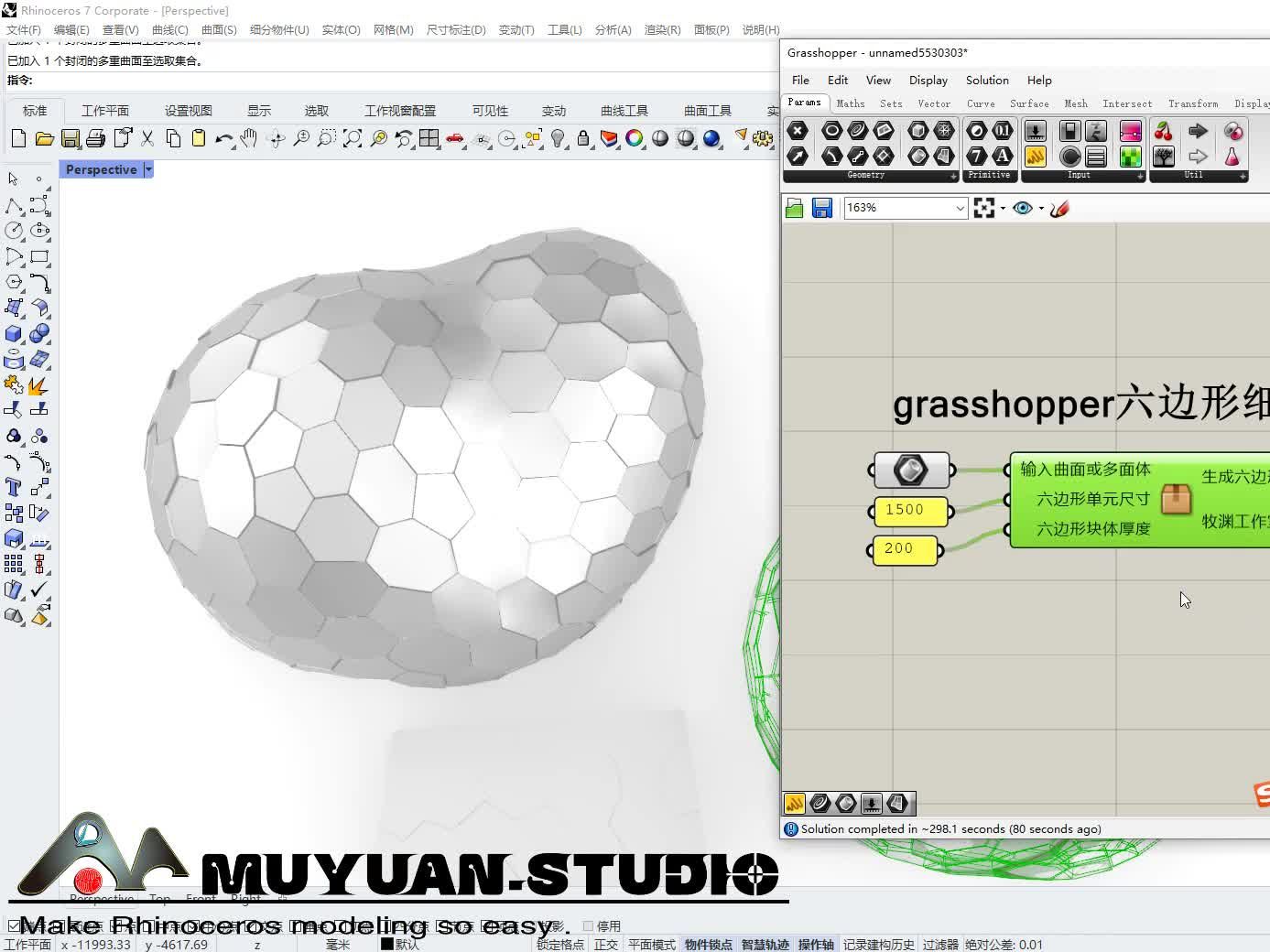
Task: Expand the Geometry panel plus
Action: (953, 176)
